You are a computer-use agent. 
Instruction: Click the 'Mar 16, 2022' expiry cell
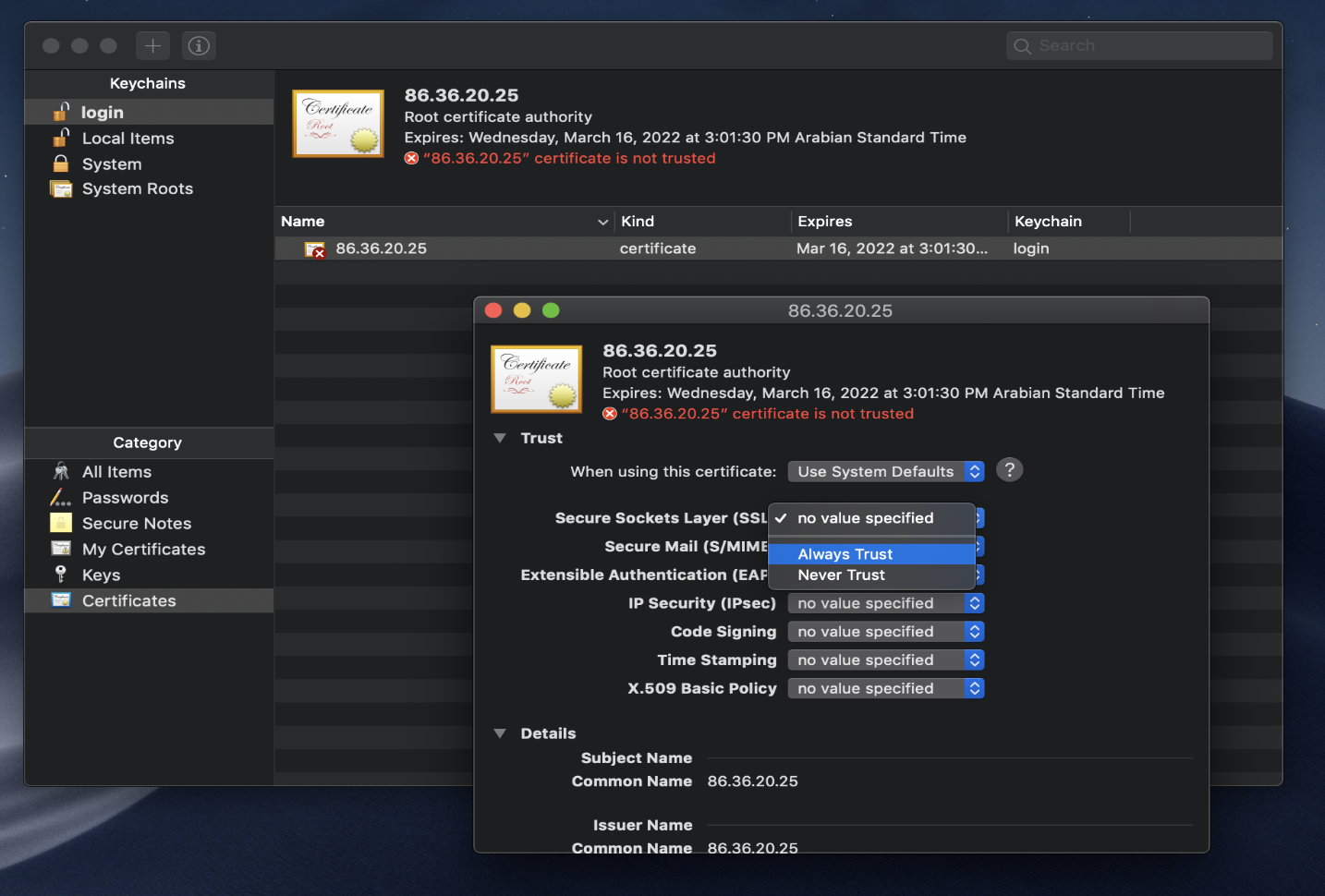pyautogui.click(x=892, y=248)
